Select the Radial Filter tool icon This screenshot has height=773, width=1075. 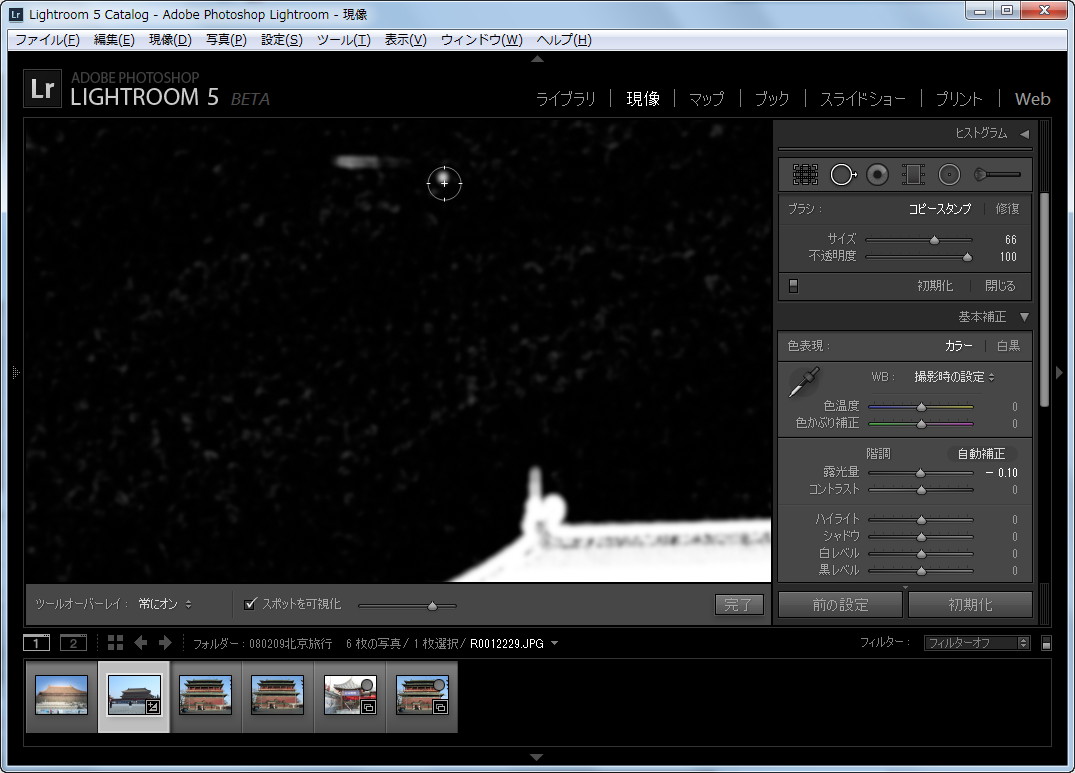(950, 175)
